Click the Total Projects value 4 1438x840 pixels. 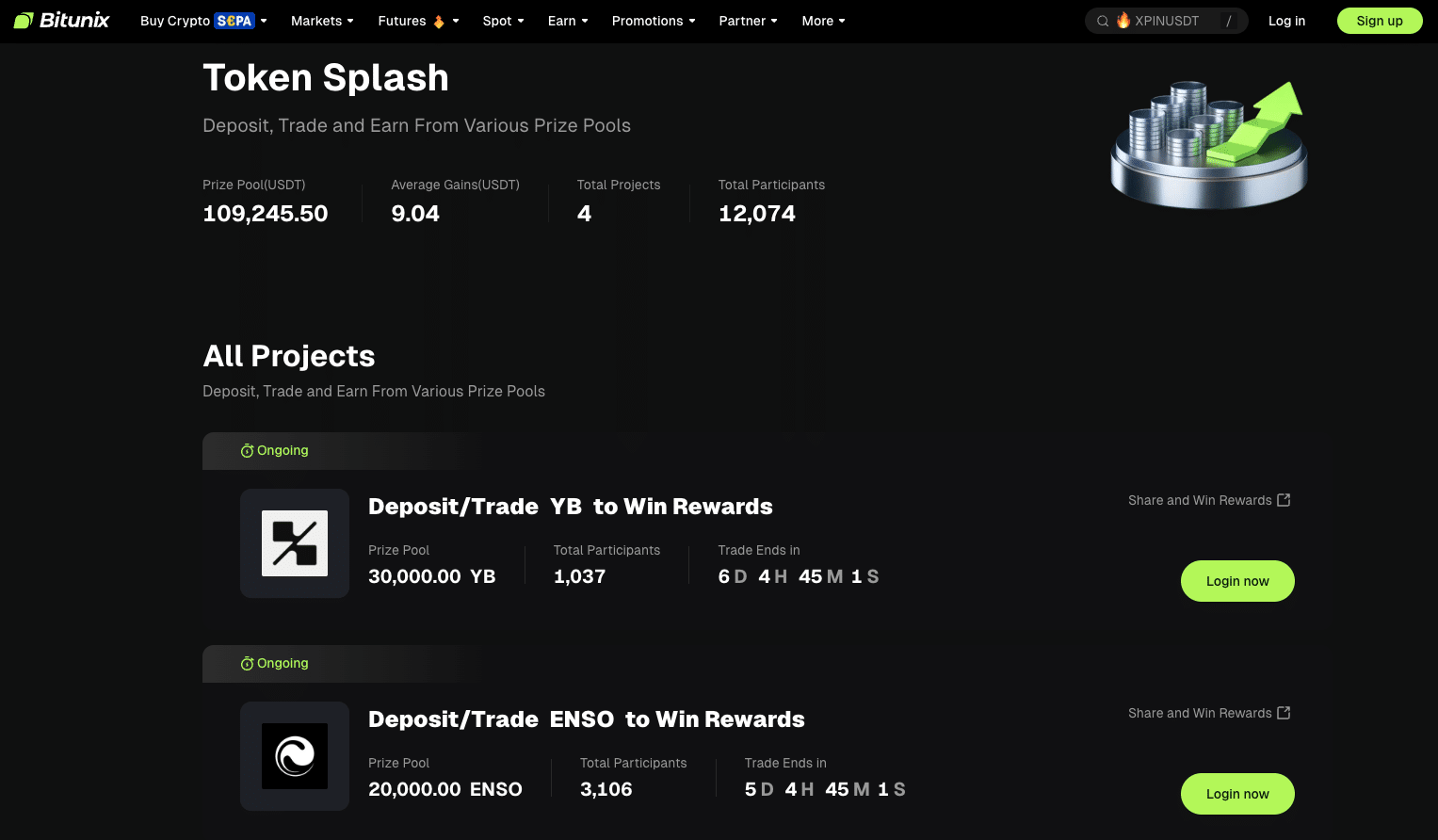click(585, 214)
